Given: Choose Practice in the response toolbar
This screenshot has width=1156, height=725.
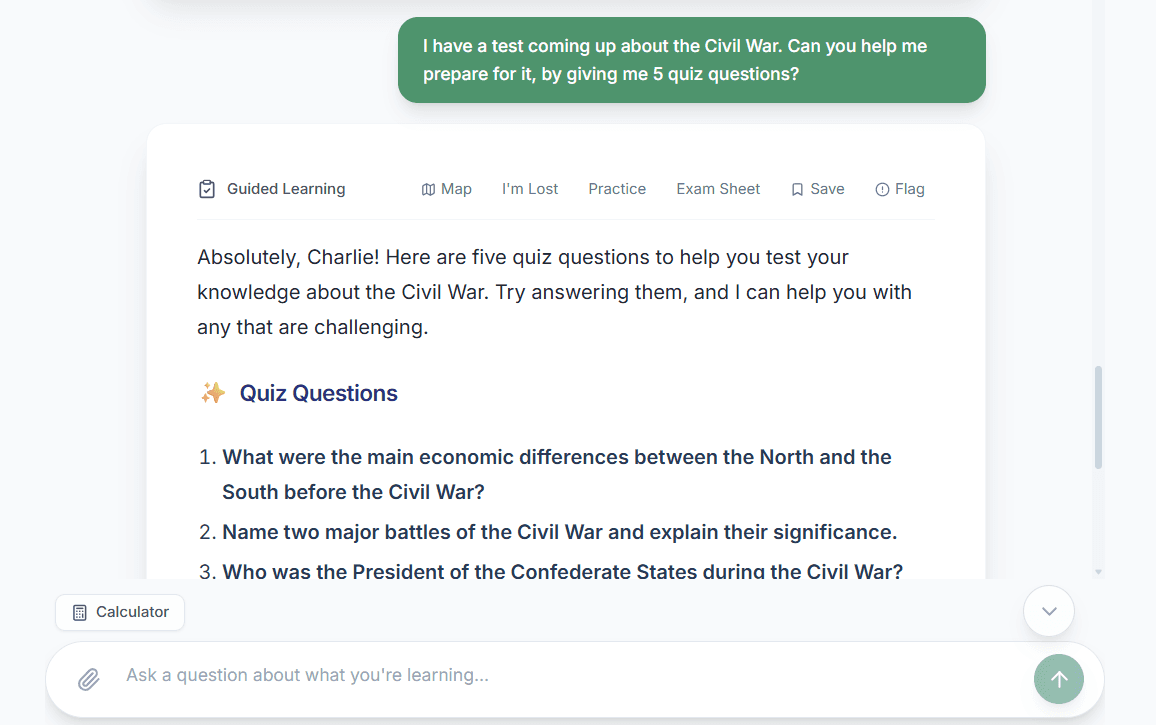Looking at the screenshot, I should [617, 189].
